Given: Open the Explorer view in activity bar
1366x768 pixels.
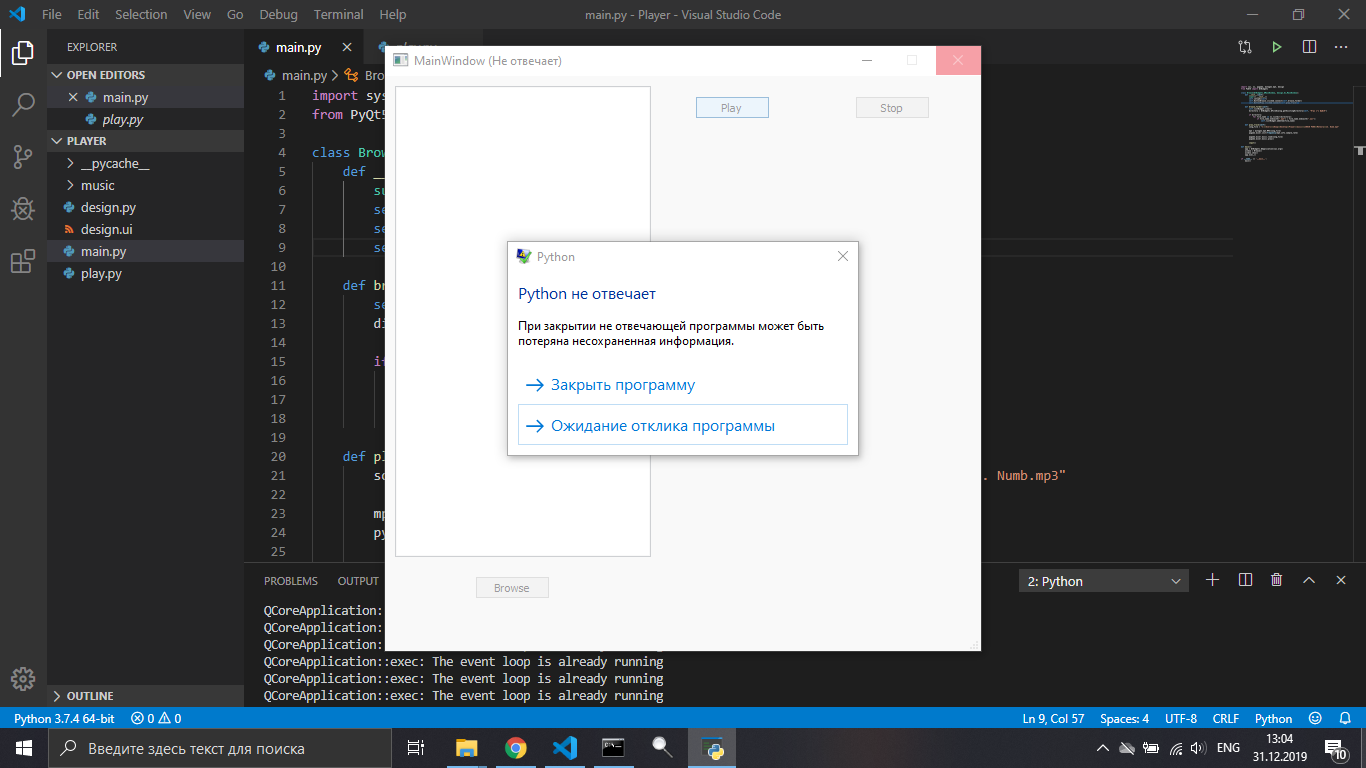Looking at the screenshot, I should 23,53.
